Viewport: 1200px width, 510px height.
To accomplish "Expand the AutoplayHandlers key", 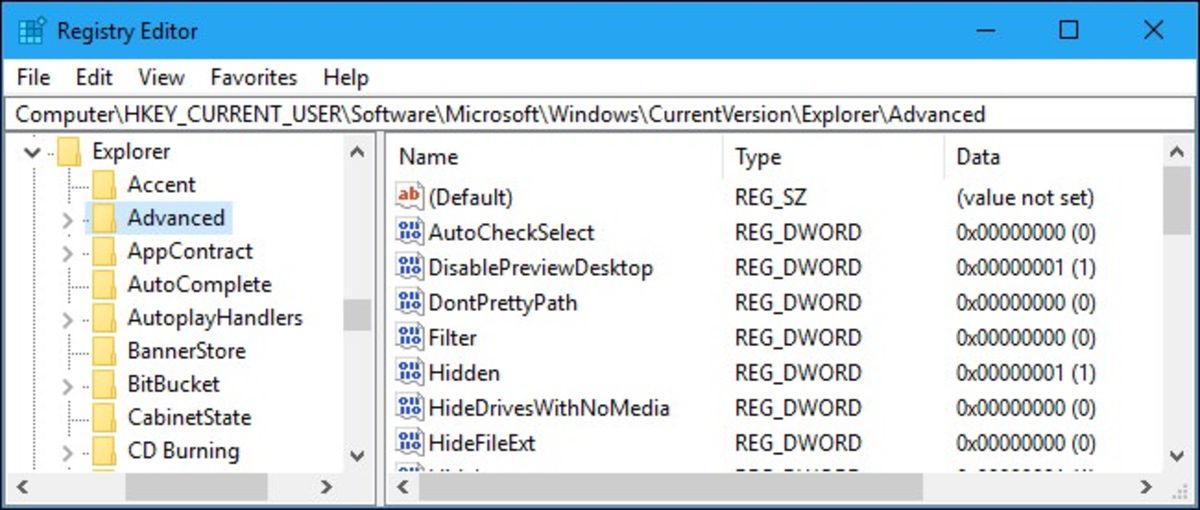I will tap(68, 320).
